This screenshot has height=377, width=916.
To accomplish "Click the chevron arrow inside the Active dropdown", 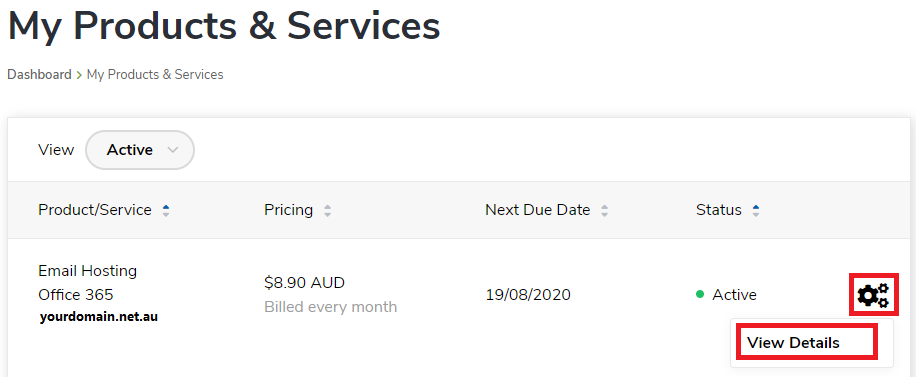I will [172, 150].
